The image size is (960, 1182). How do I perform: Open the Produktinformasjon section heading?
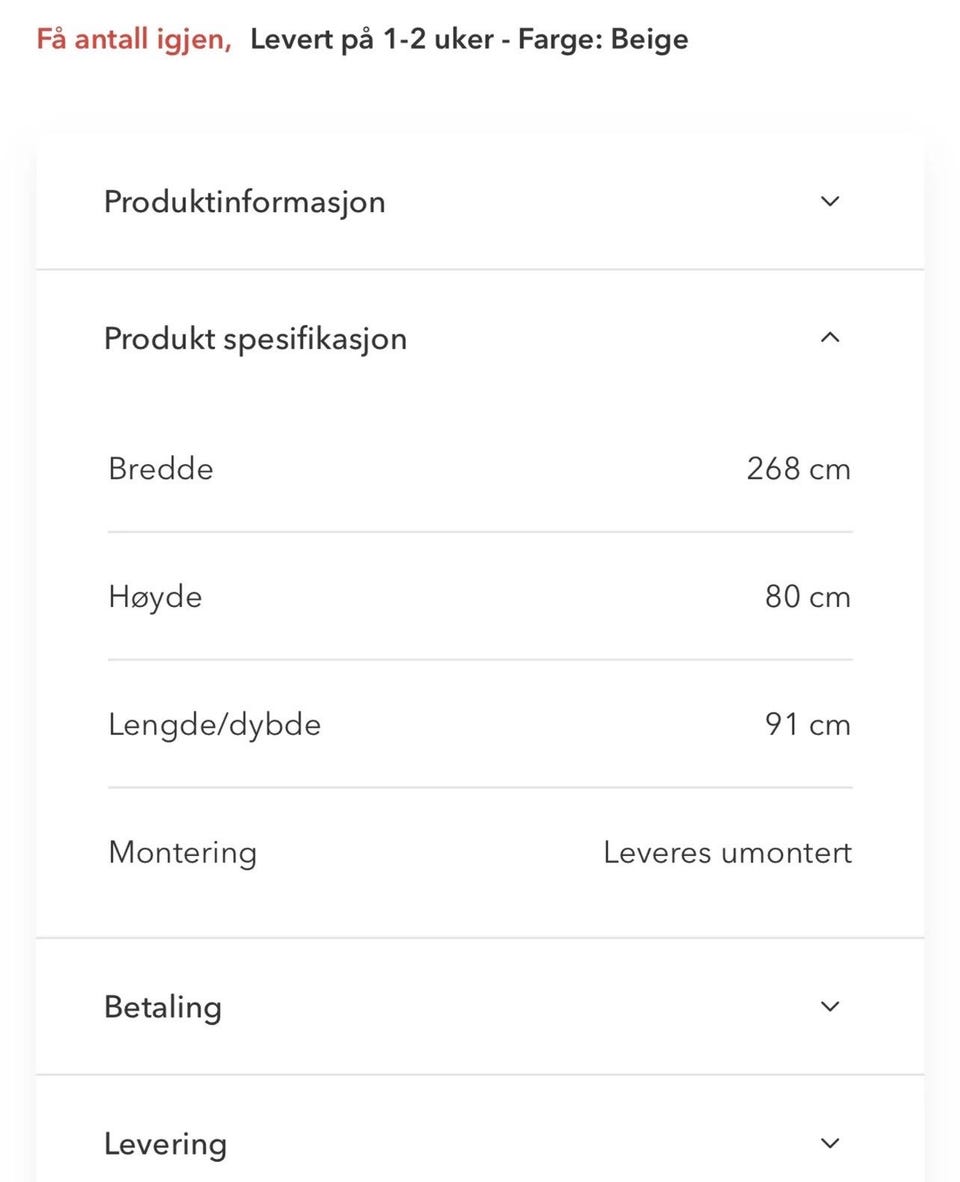244,201
